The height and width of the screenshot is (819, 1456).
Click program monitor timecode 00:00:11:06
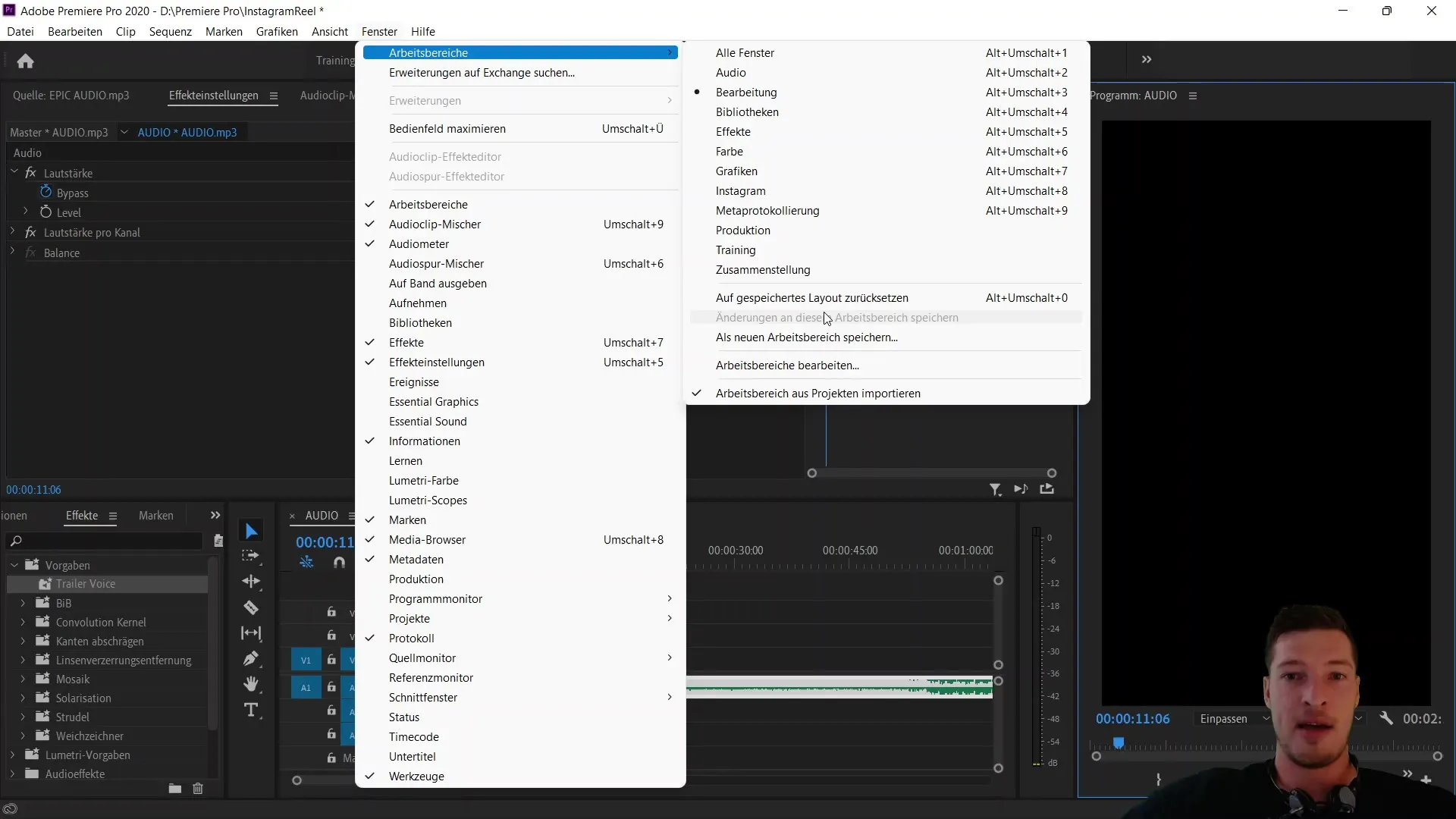1132,719
